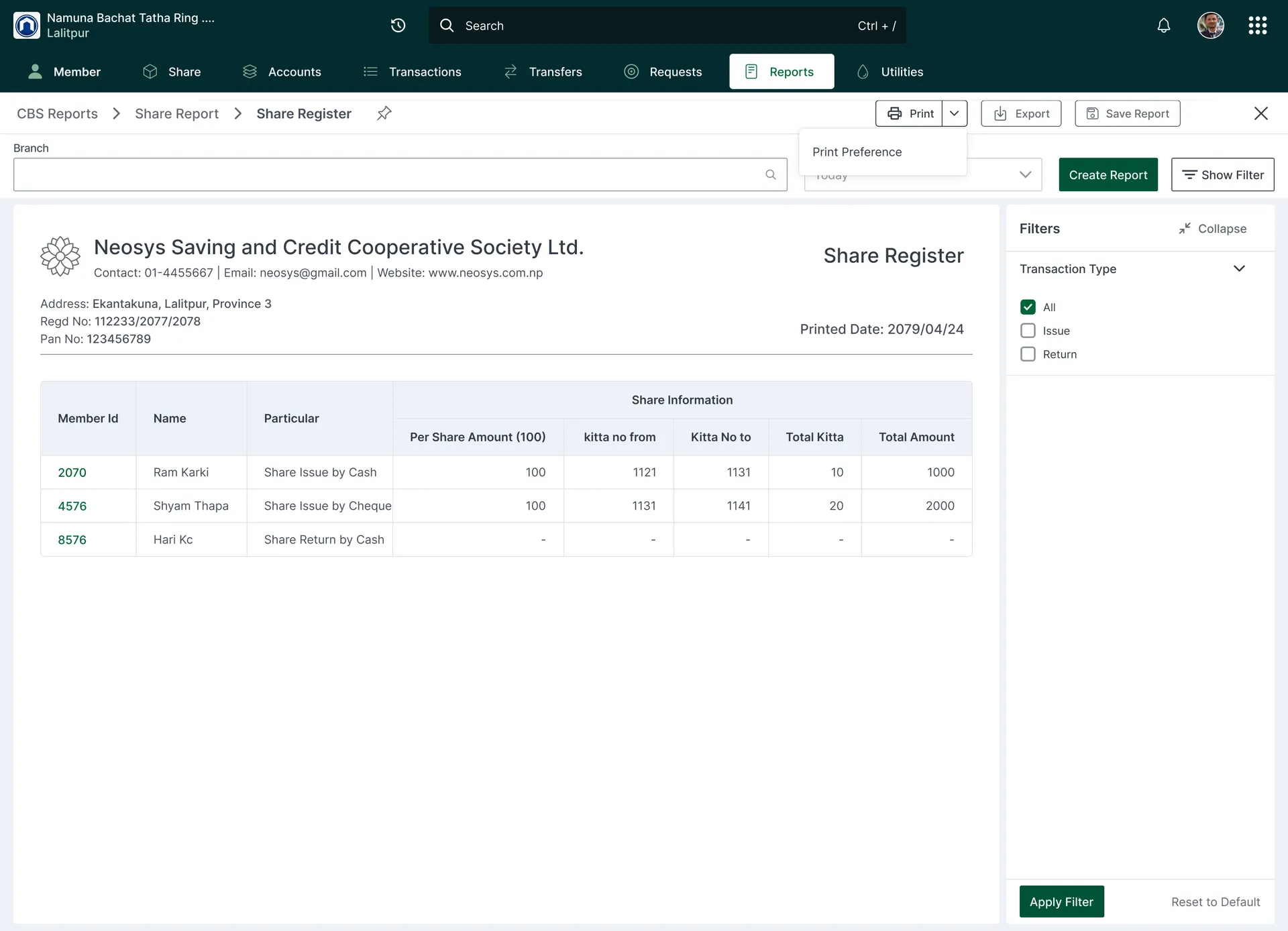Image resolution: width=1288 pixels, height=931 pixels.
Task: Go to Share Report breadcrumb
Action: click(176, 113)
